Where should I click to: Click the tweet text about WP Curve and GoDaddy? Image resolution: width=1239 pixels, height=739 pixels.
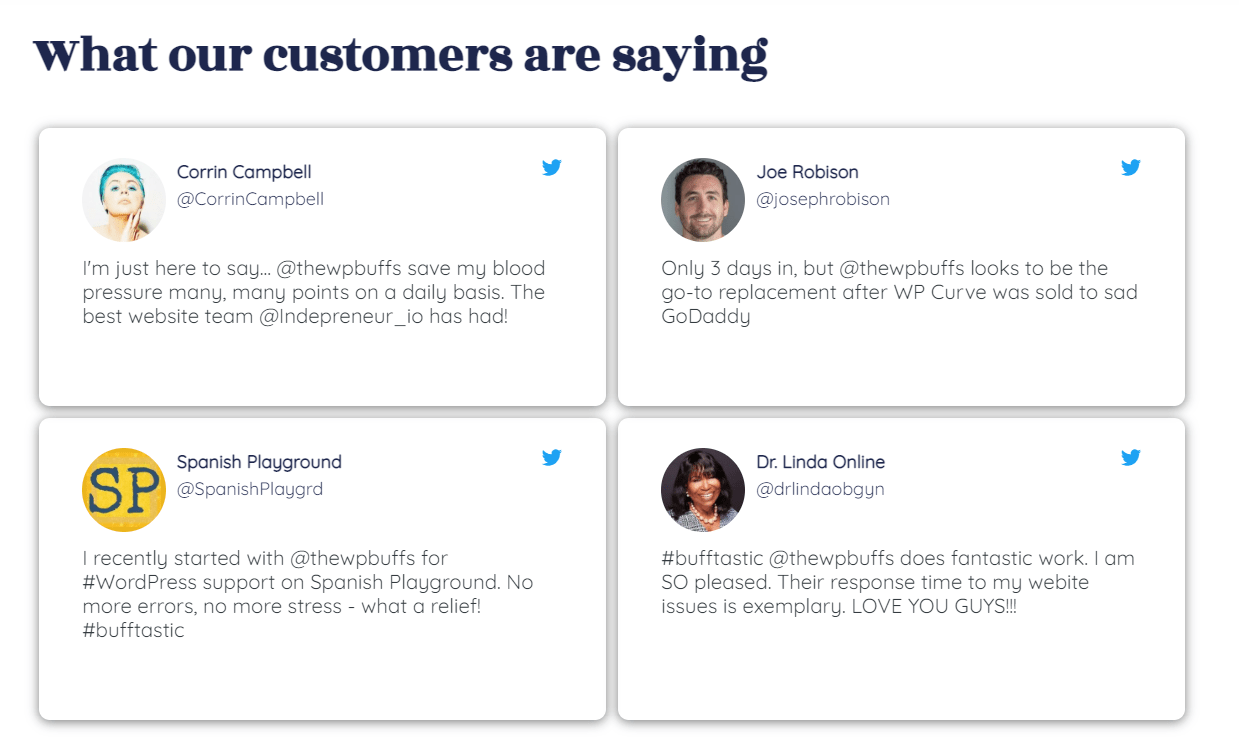[x=899, y=293]
